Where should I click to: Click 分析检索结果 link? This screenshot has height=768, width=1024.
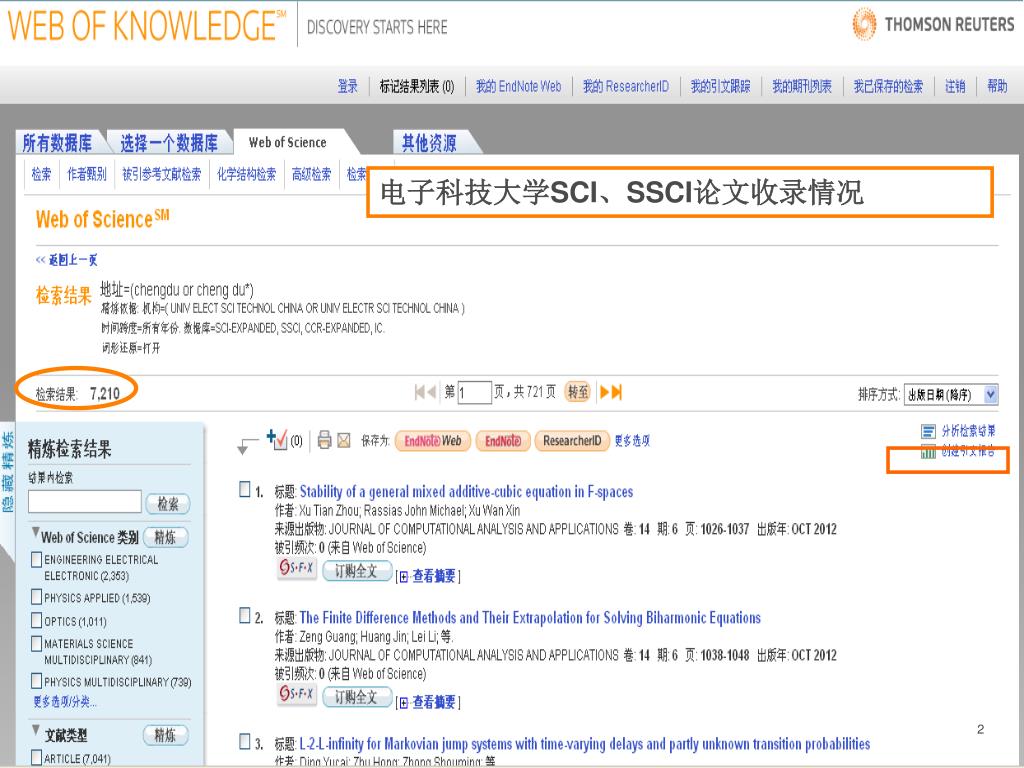pos(968,431)
